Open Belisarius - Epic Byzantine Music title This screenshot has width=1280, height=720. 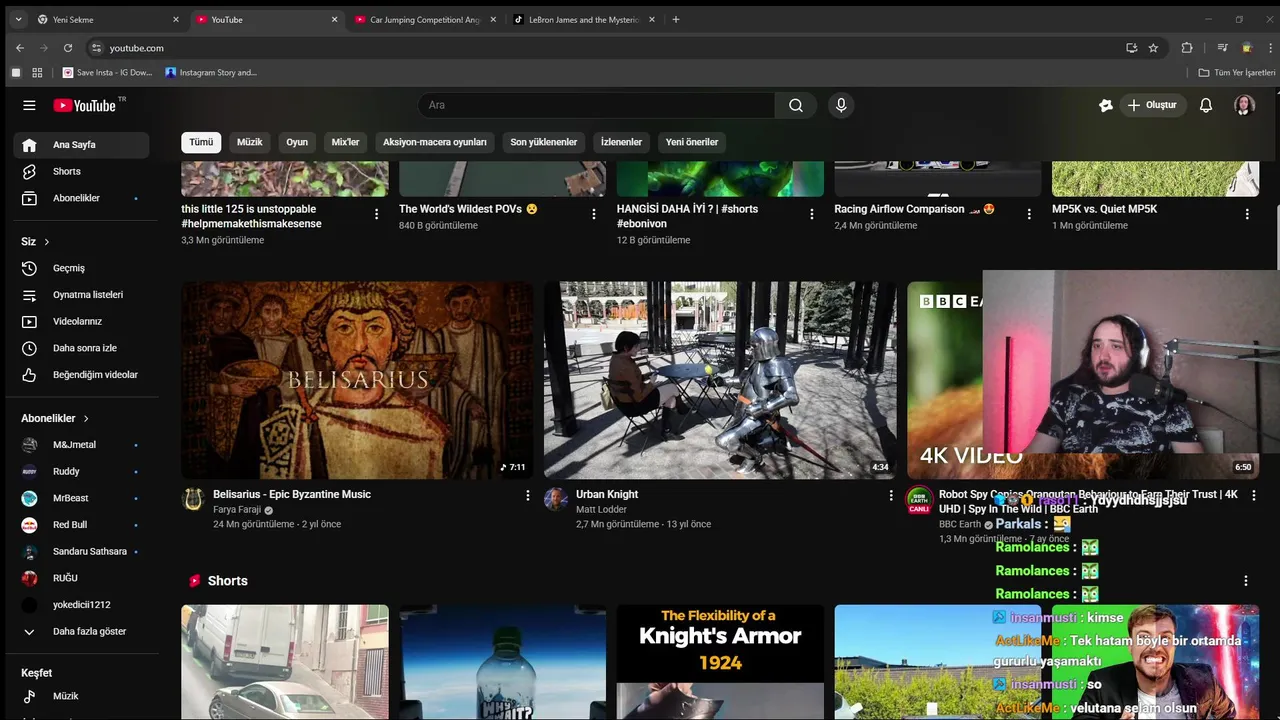pyautogui.click(x=292, y=494)
